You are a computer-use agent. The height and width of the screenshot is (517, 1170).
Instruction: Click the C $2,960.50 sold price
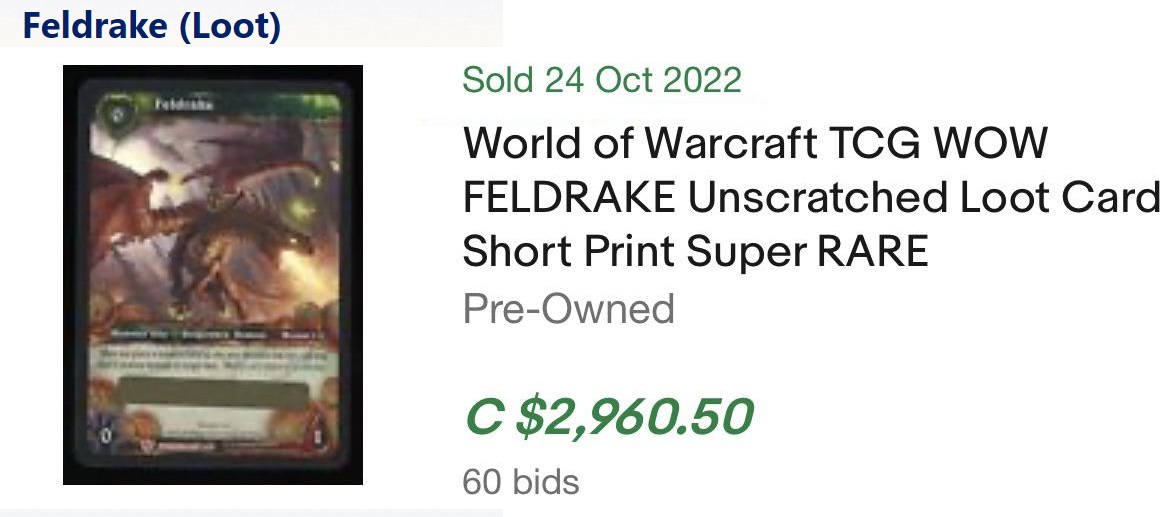(x=608, y=417)
